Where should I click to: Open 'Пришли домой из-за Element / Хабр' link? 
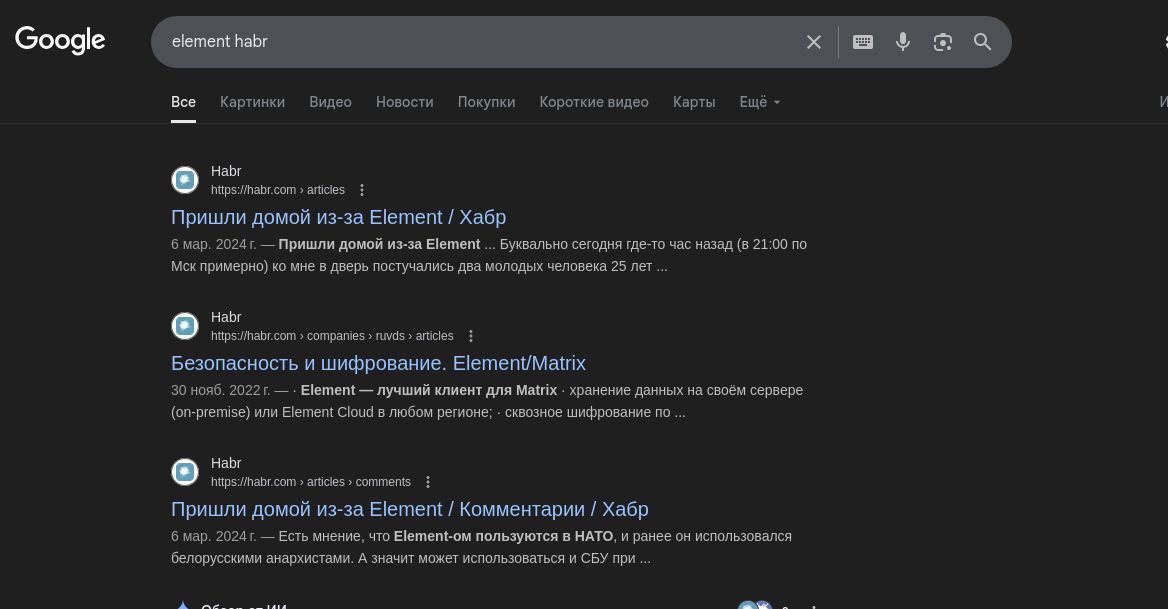pyautogui.click(x=338, y=217)
